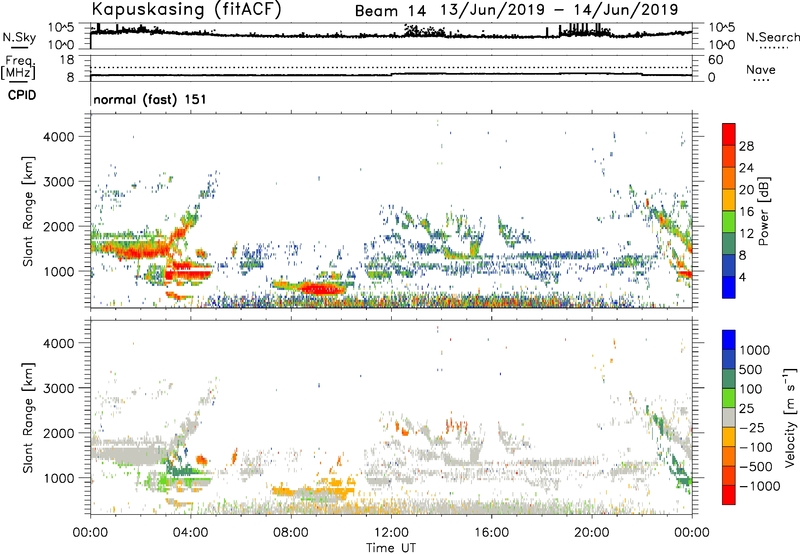Click the 'CPID' row label
800x554 pixels.
[22, 95]
